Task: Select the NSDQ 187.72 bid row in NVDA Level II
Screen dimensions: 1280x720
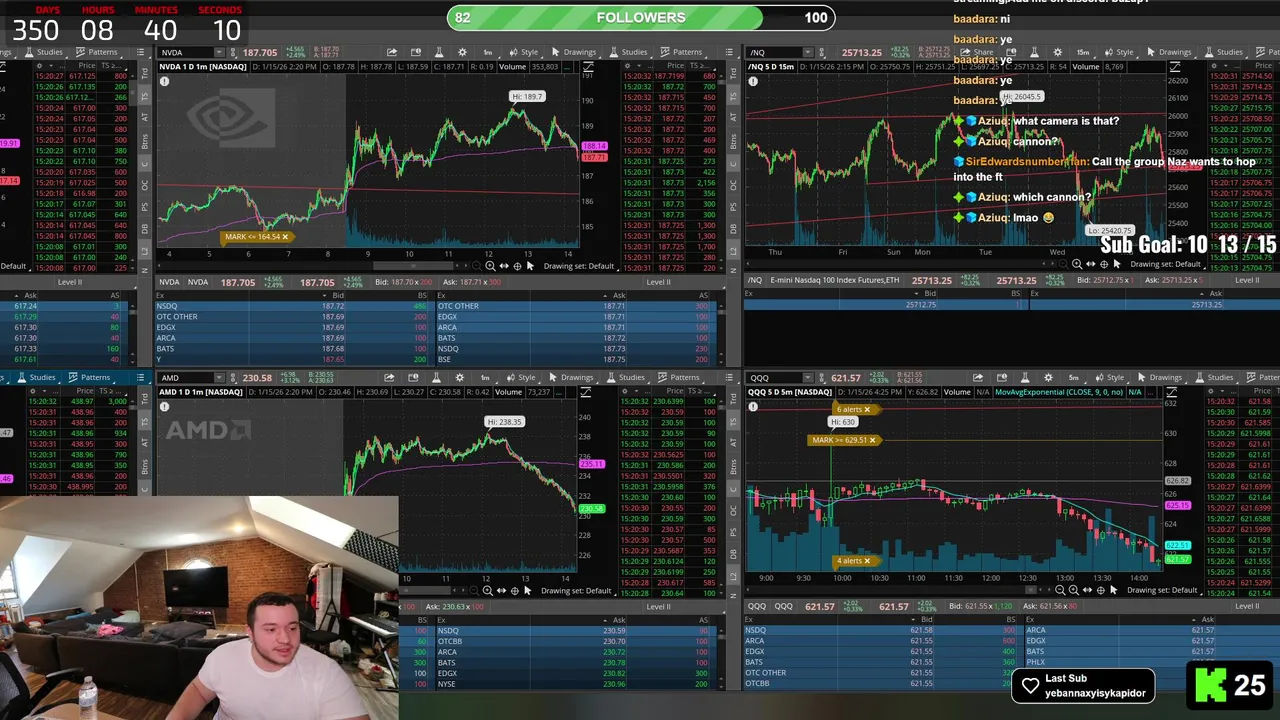Action: (292, 306)
